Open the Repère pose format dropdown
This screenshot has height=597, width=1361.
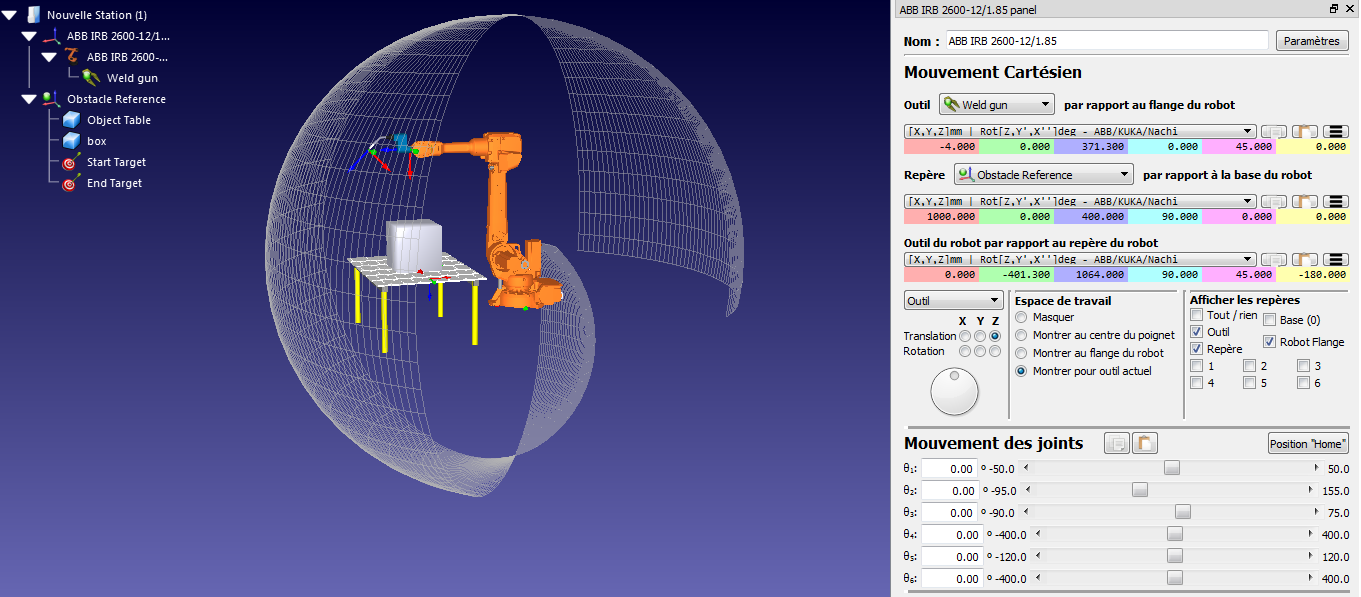tap(1080, 201)
